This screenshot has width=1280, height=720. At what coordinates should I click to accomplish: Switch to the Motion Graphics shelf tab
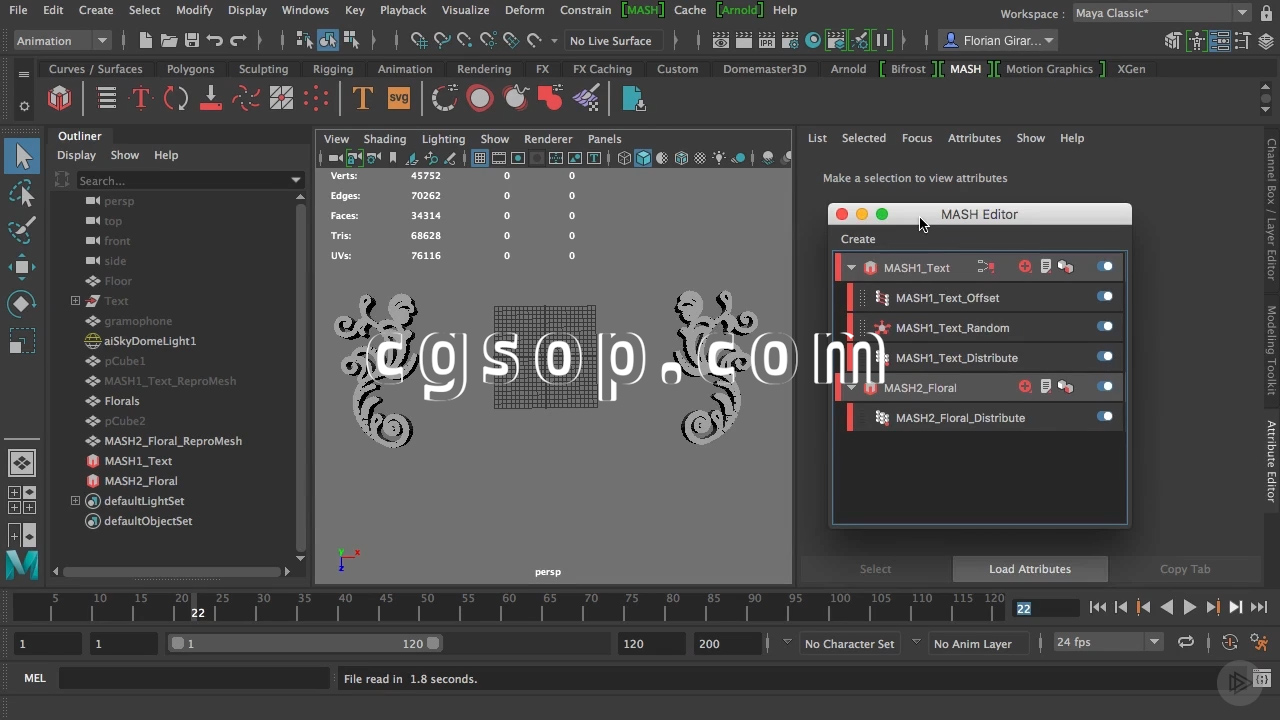(1049, 69)
